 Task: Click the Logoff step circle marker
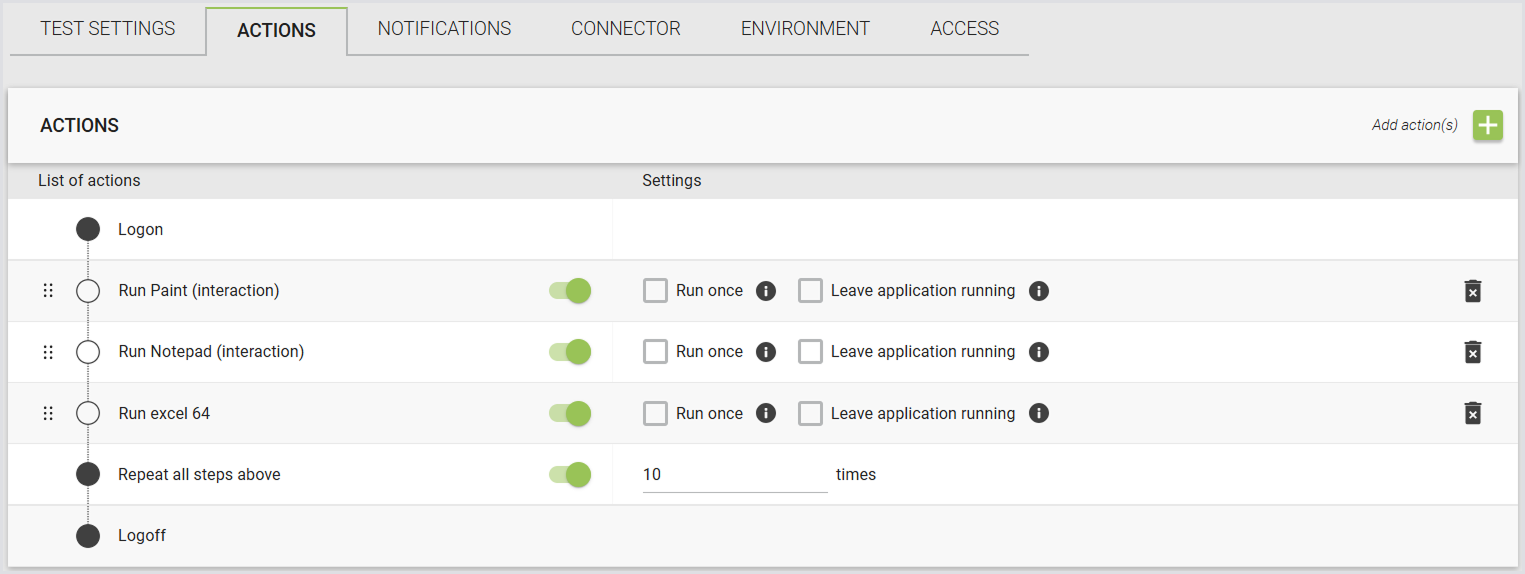click(x=88, y=536)
